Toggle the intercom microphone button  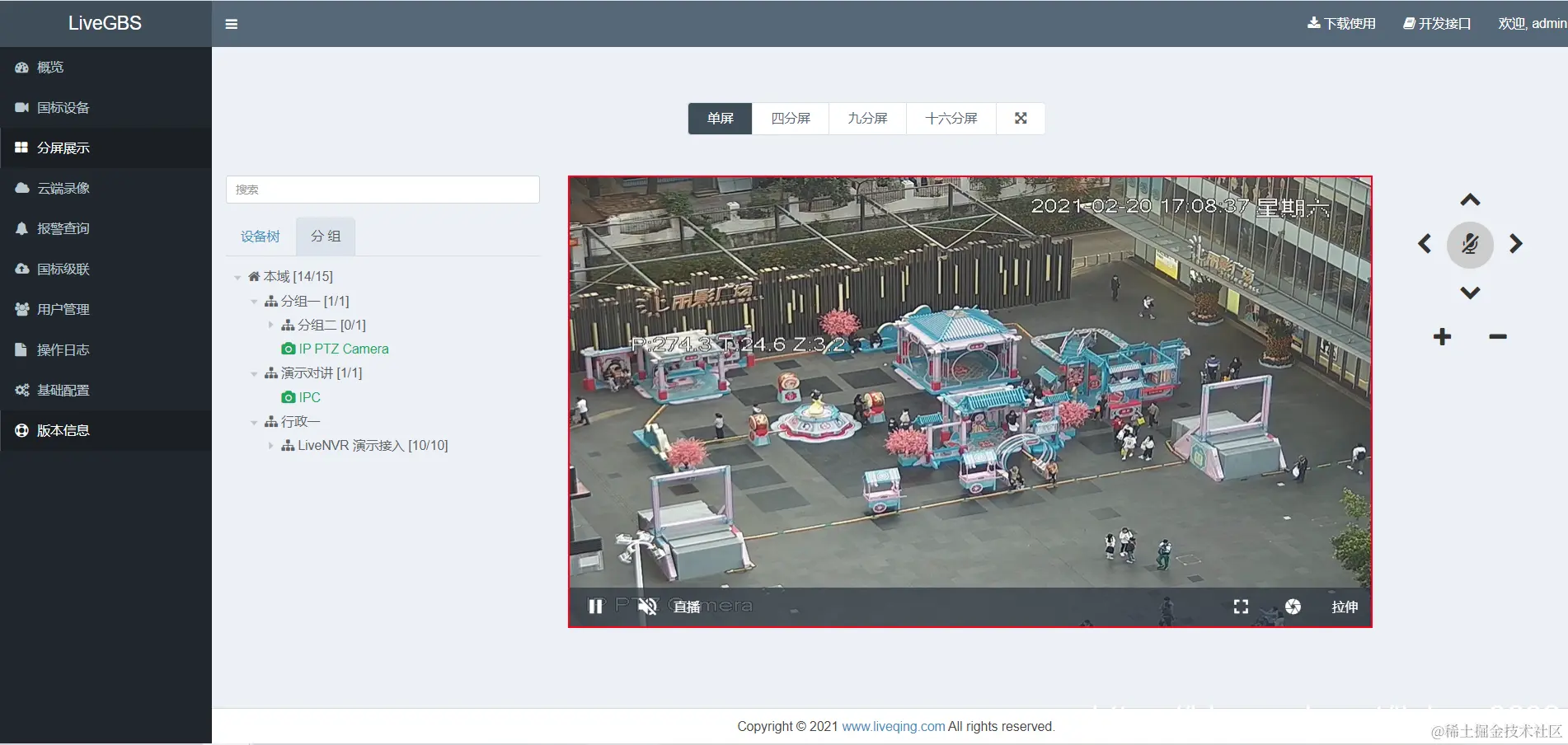click(1470, 245)
